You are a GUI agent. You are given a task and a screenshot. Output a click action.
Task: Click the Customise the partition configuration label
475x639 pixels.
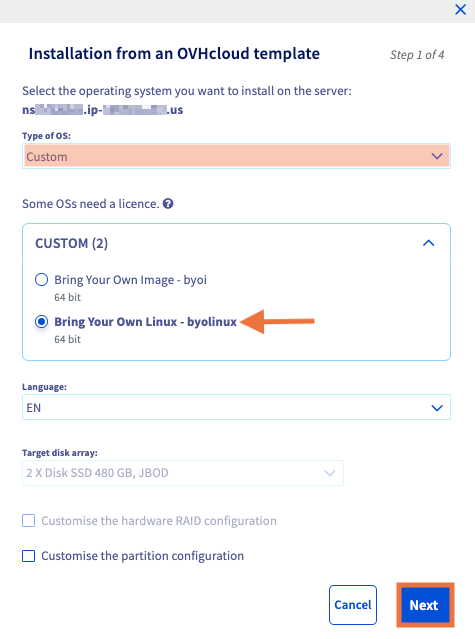(143, 556)
